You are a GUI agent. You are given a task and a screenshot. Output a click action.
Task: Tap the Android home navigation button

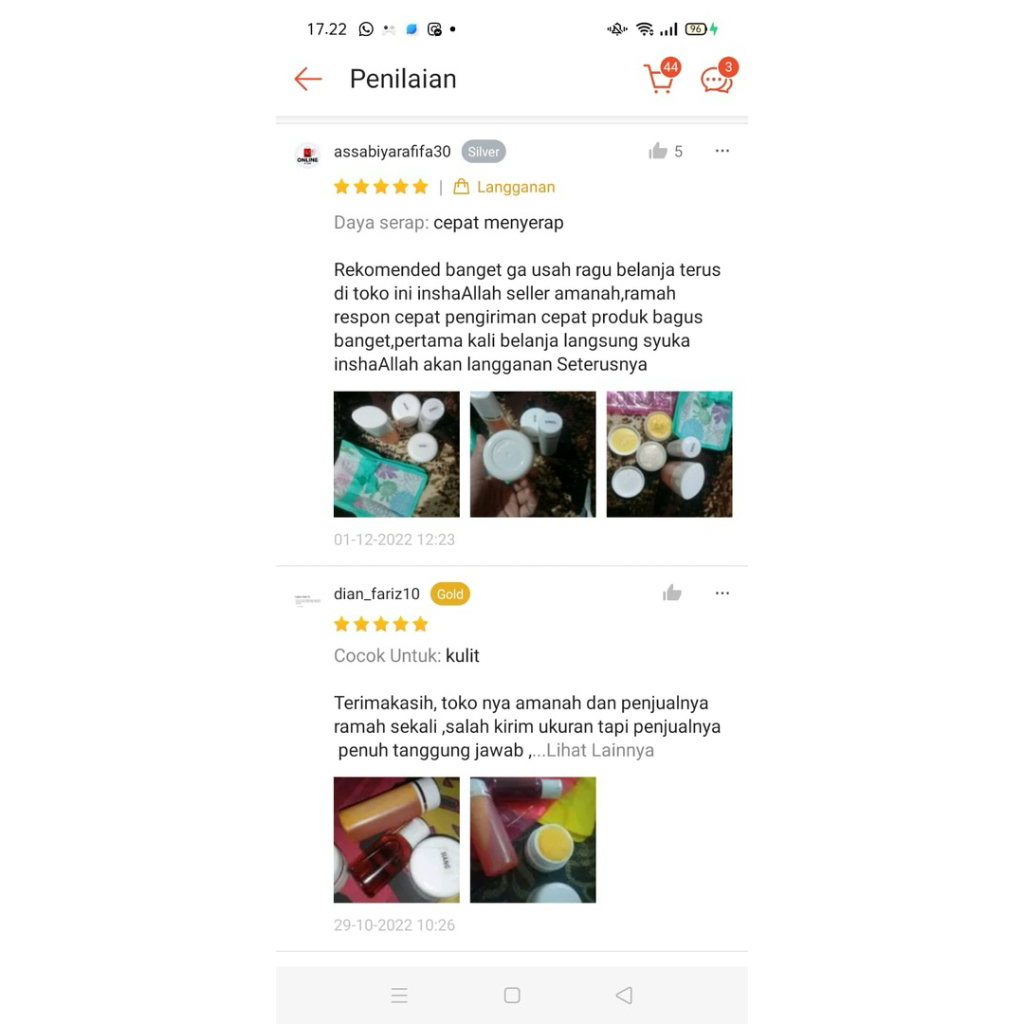pos(512,995)
